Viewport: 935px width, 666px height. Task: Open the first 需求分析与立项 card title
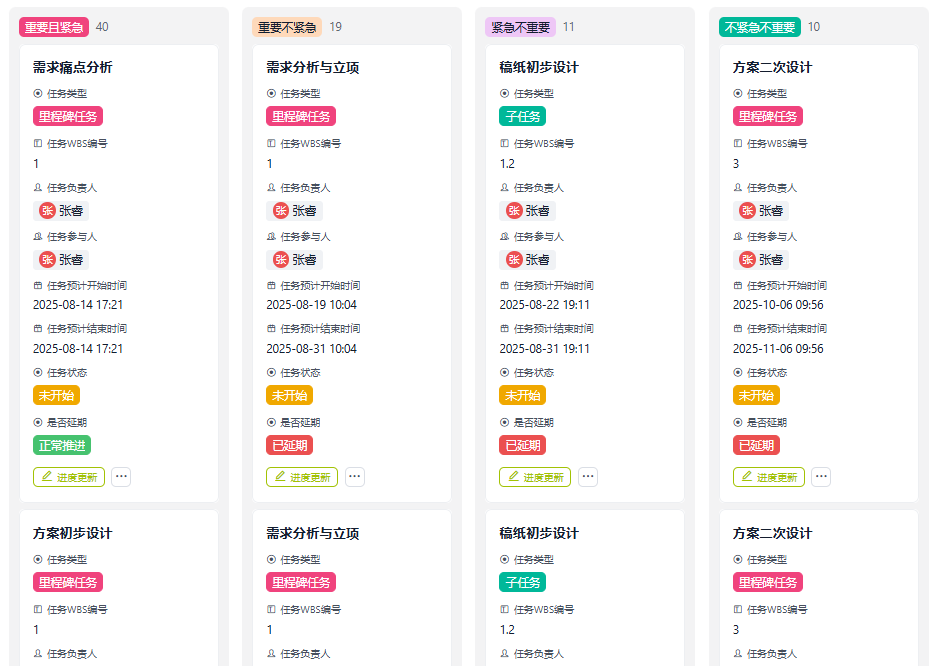tap(312, 67)
